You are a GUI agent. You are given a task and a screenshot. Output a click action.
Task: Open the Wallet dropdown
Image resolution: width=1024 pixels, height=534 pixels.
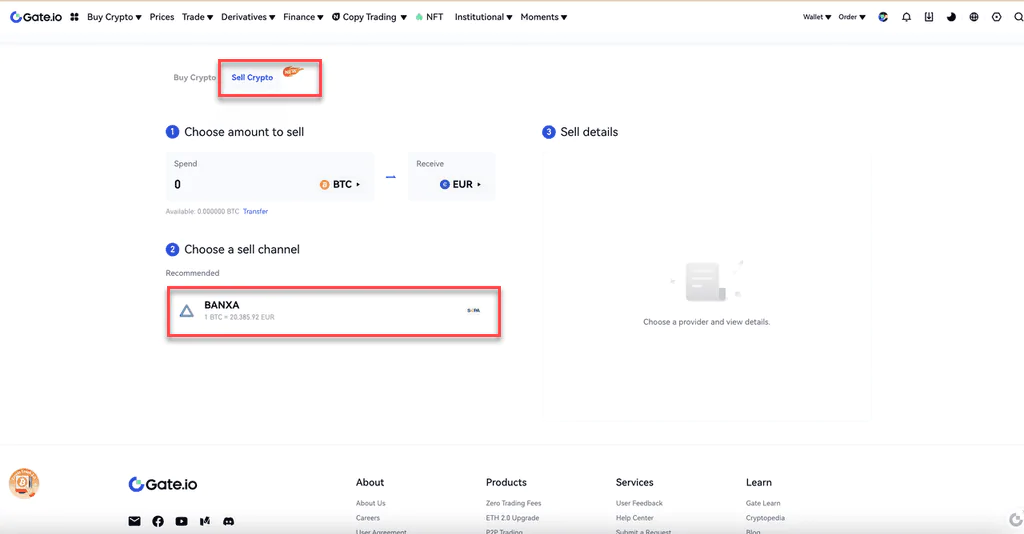[817, 17]
